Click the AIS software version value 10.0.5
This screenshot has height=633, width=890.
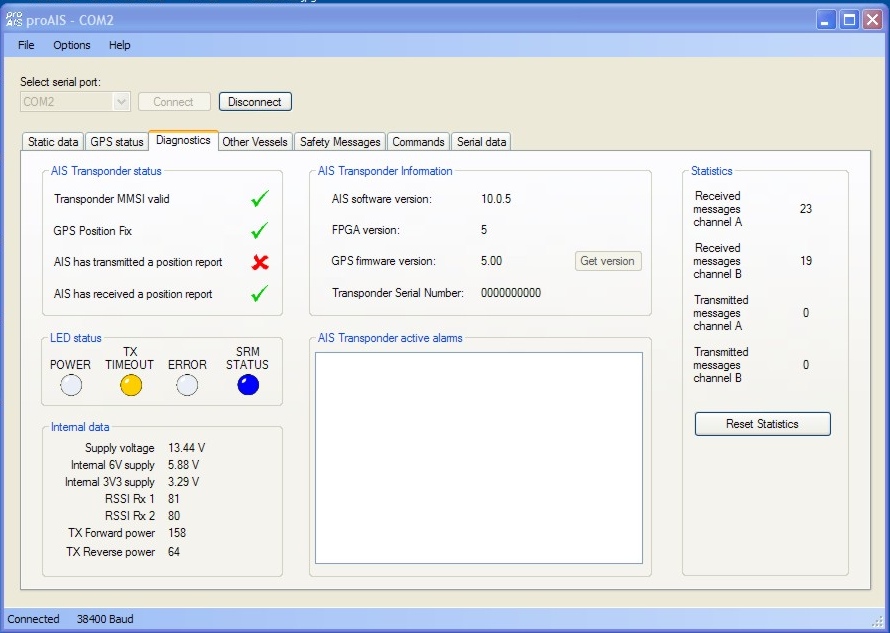tap(496, 199)
